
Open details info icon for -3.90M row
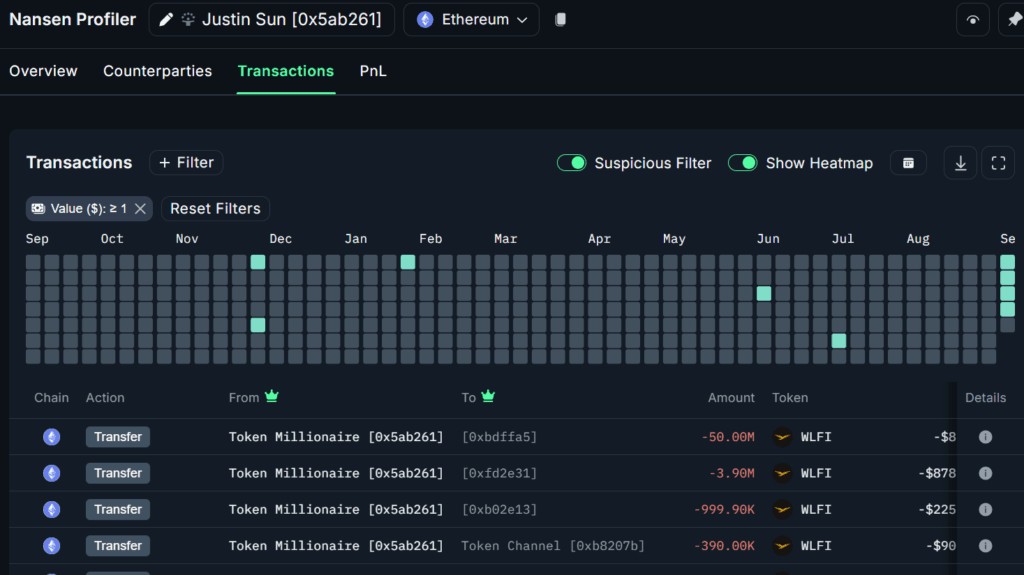click(x=985, y=473)
